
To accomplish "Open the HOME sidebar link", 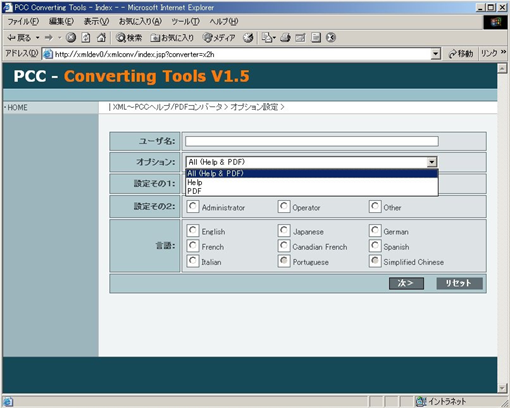I will [x=17, y=107].
